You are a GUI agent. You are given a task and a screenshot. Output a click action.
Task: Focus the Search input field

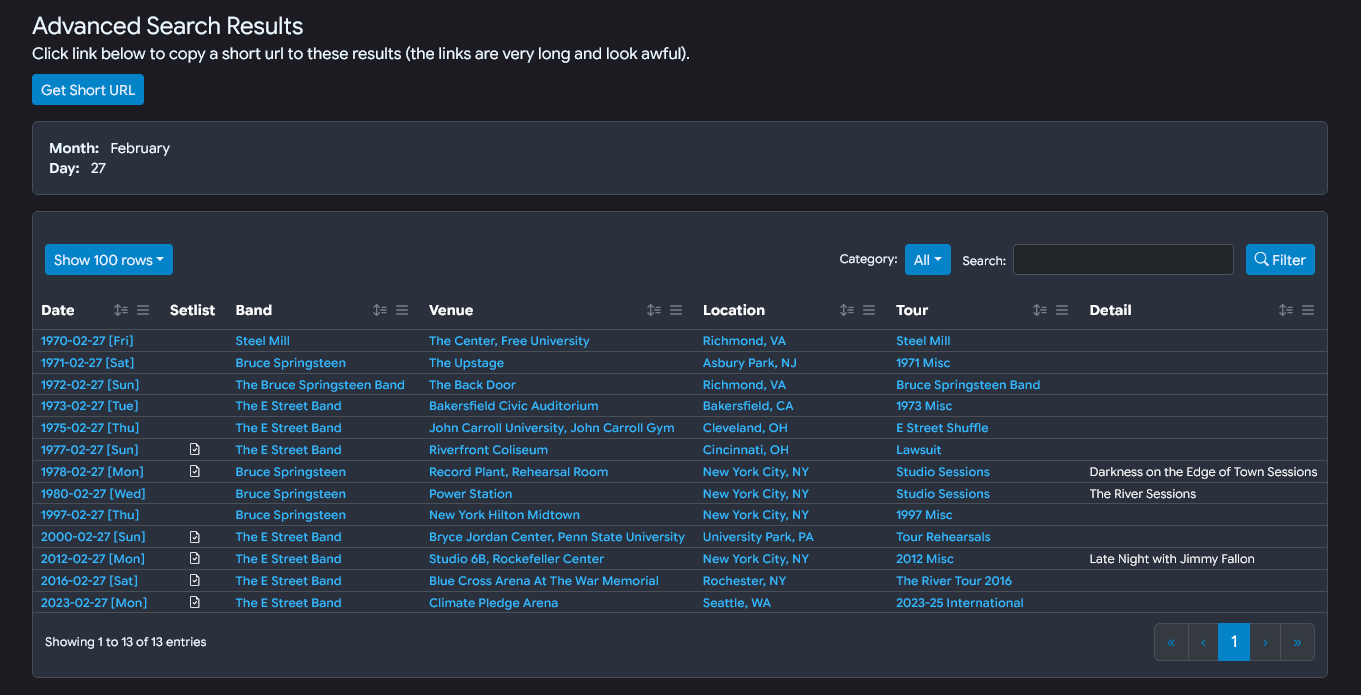[x=1123, y=260]
